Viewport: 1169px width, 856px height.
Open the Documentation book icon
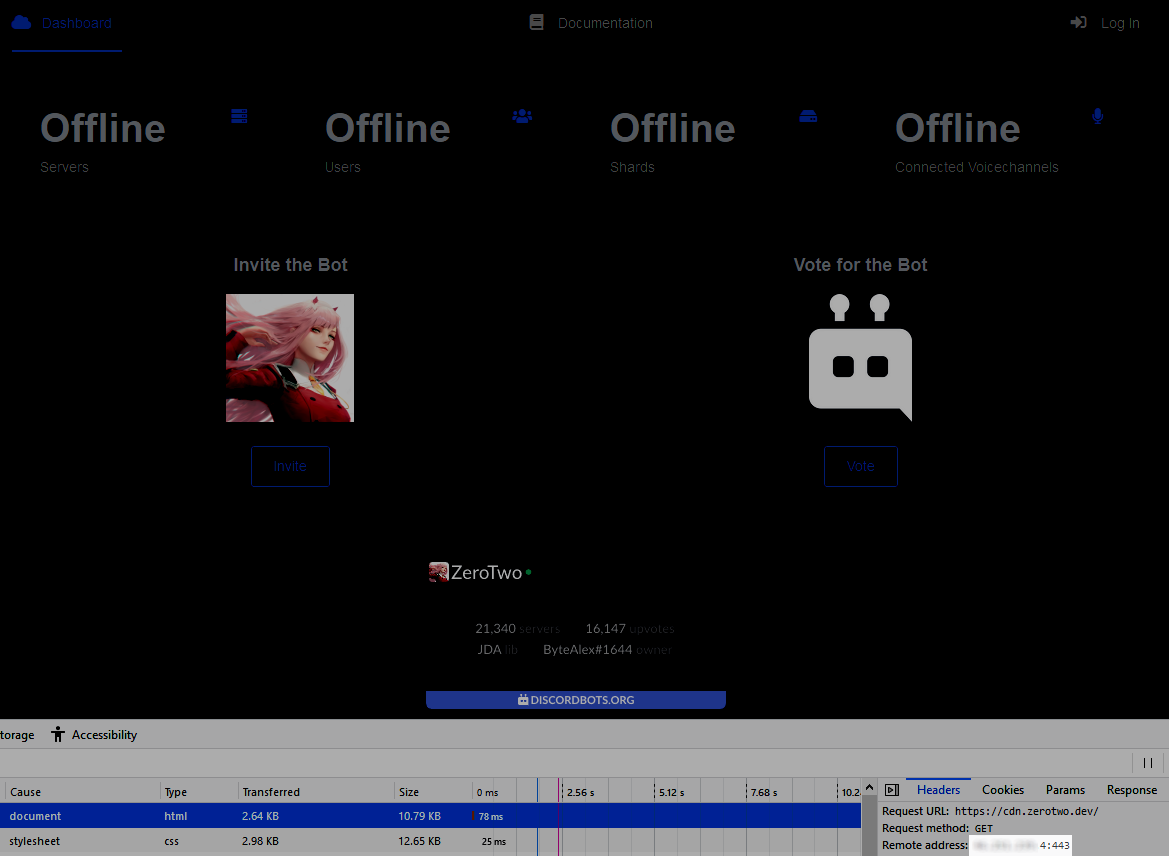tap(536, 22)
